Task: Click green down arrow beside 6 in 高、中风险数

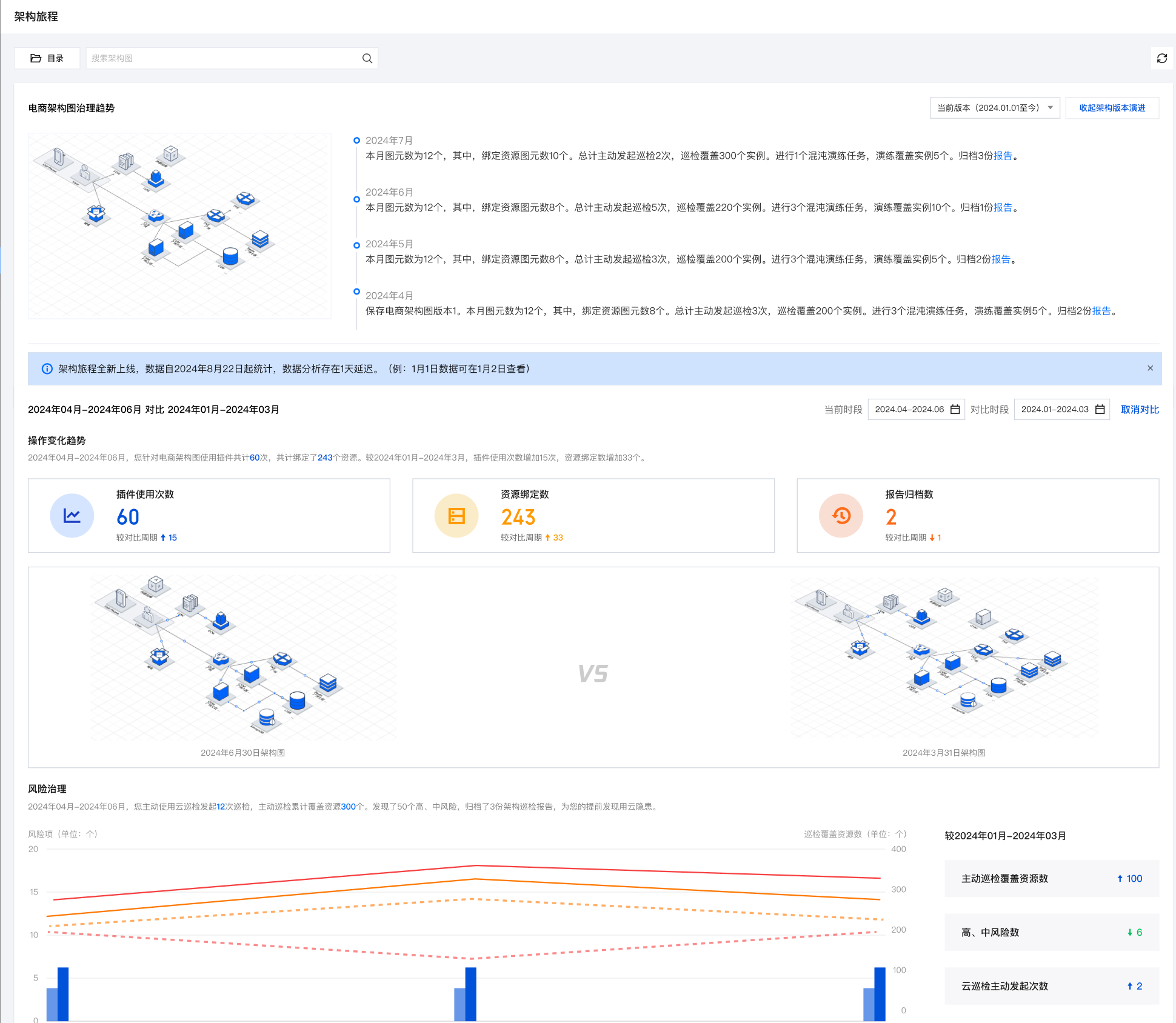Action: click(1129, 932)
